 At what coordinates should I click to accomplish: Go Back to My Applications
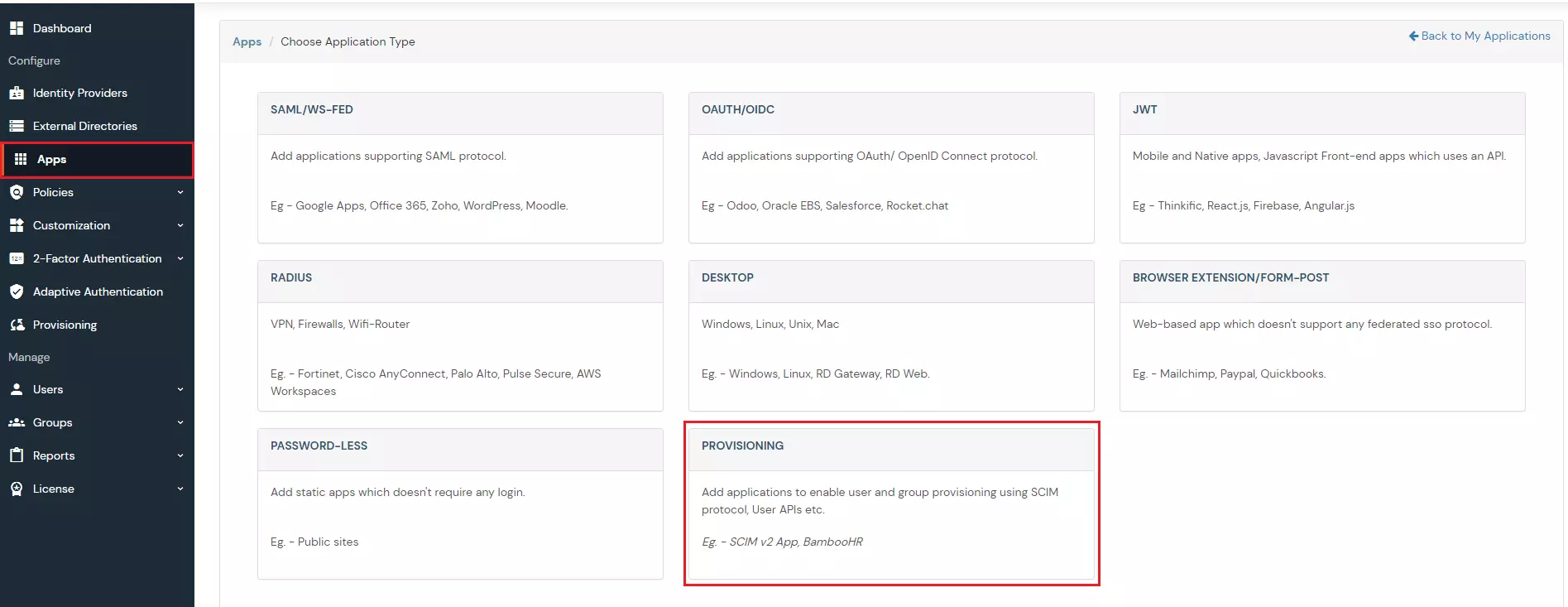coord(1479,36)
